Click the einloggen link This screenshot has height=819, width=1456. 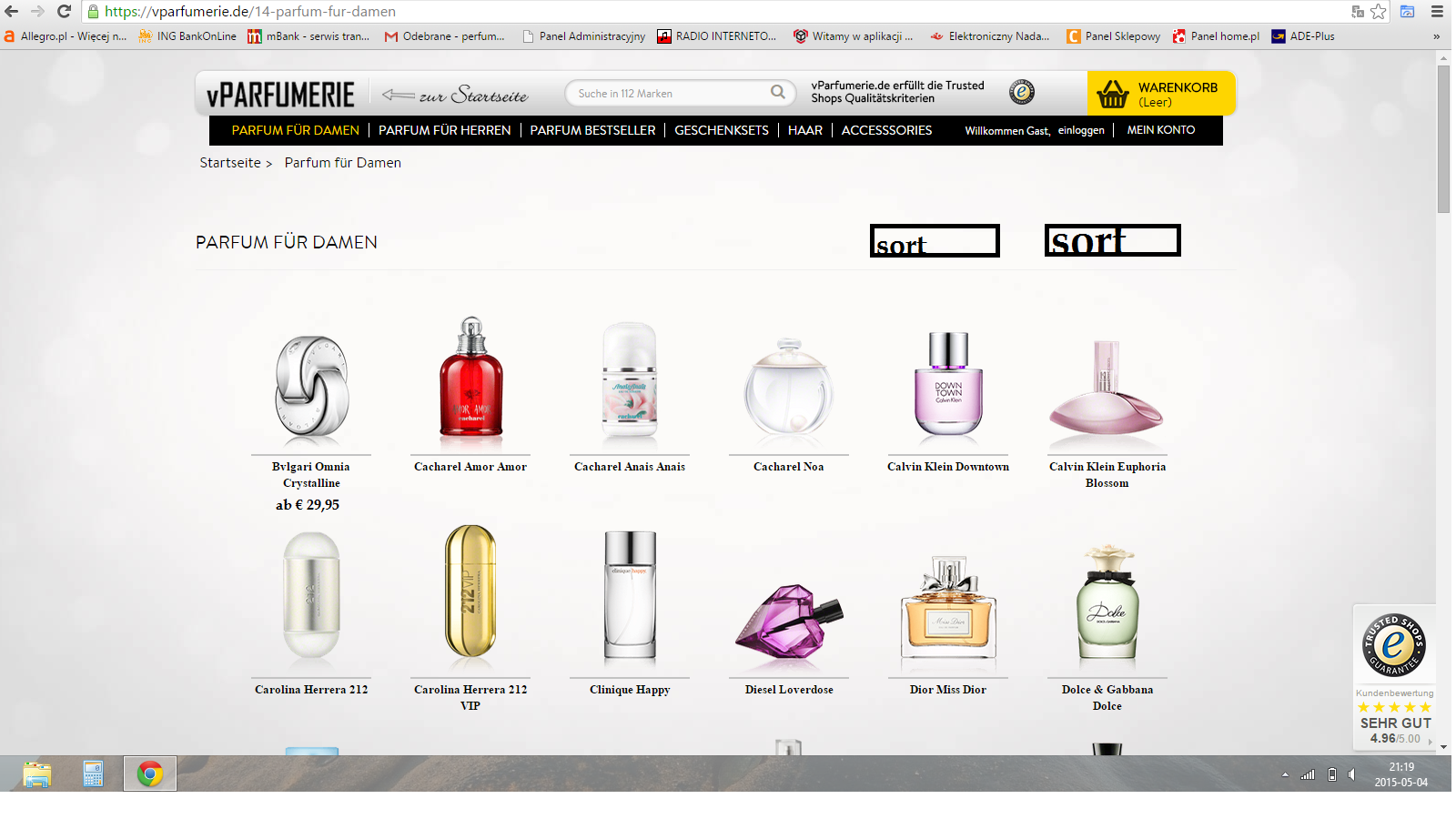click(x=1081, y=130)
